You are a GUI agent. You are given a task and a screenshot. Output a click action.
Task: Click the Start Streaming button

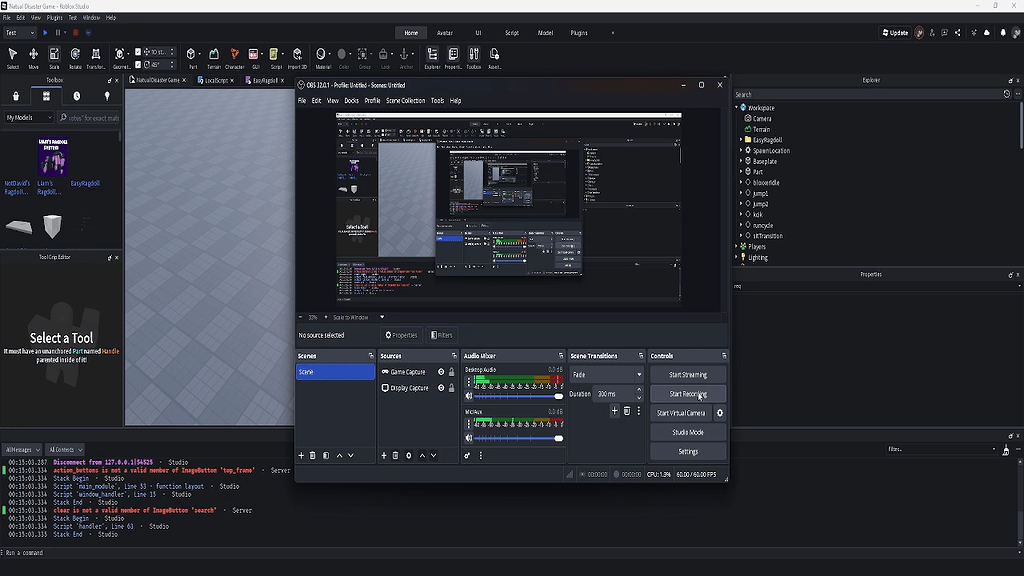[x=687, y=374]
